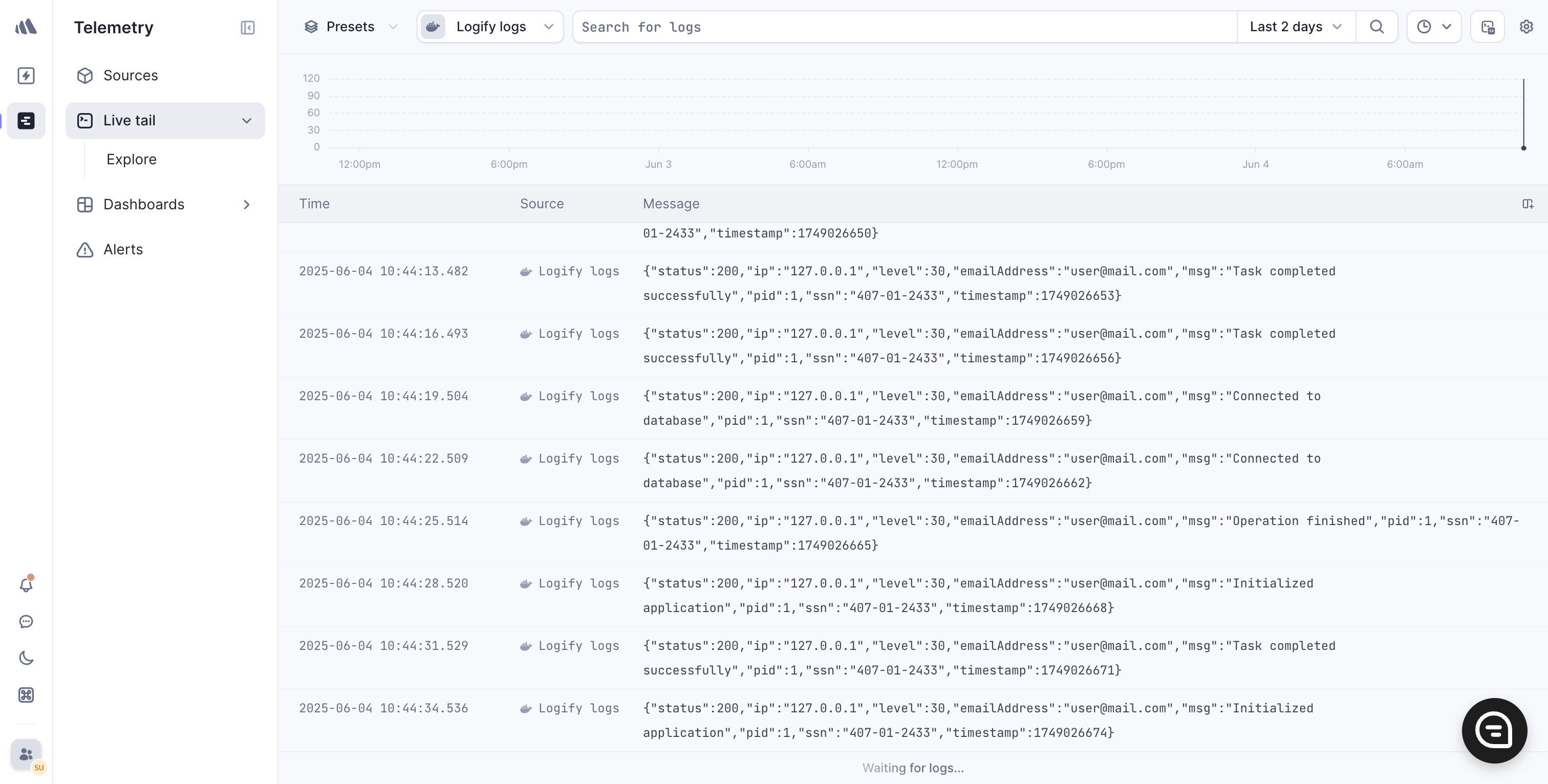
Task: Open the live tail clock dropdown
Action: click(x=1434, y=27)
